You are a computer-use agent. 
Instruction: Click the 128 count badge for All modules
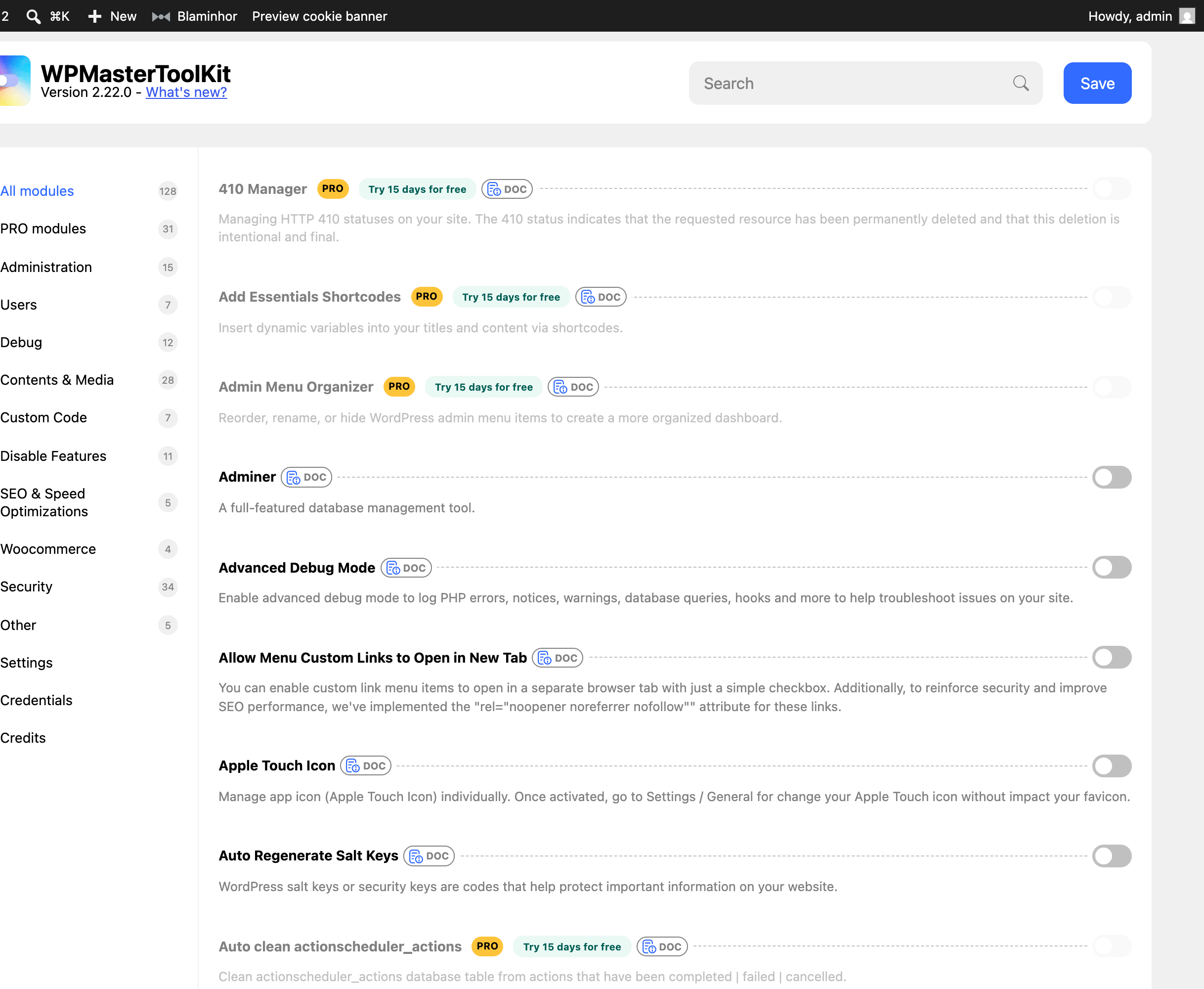pyautogui.click(x=168, y=191)
